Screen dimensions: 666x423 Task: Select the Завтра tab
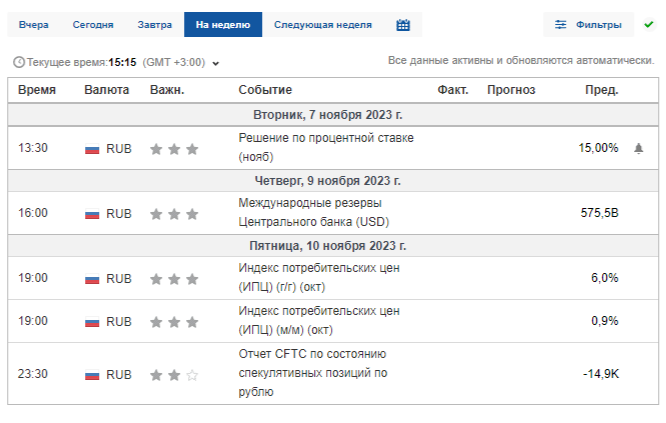click(154, 24)
